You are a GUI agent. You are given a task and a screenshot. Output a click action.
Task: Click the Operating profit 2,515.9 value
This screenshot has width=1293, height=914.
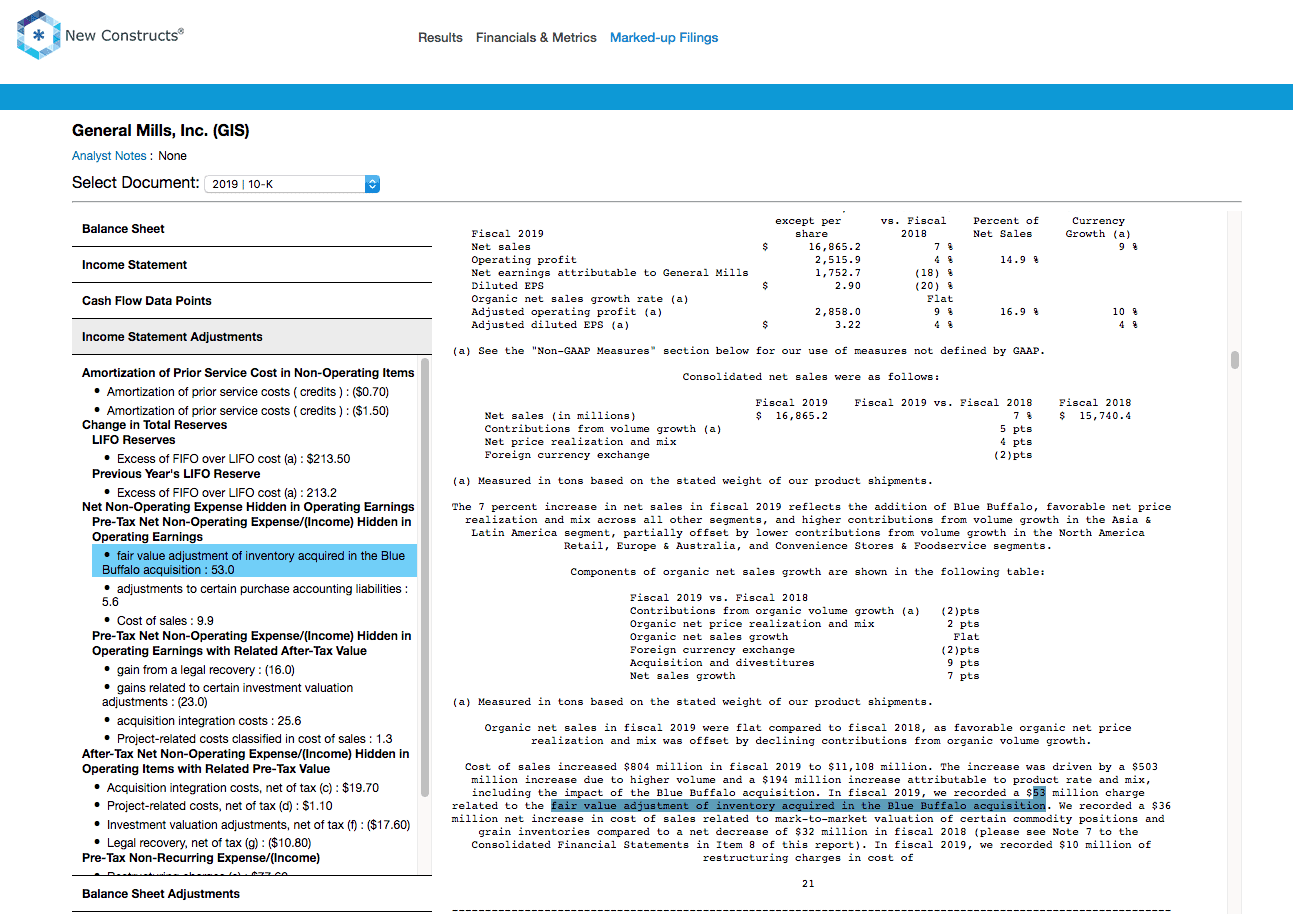838,260
